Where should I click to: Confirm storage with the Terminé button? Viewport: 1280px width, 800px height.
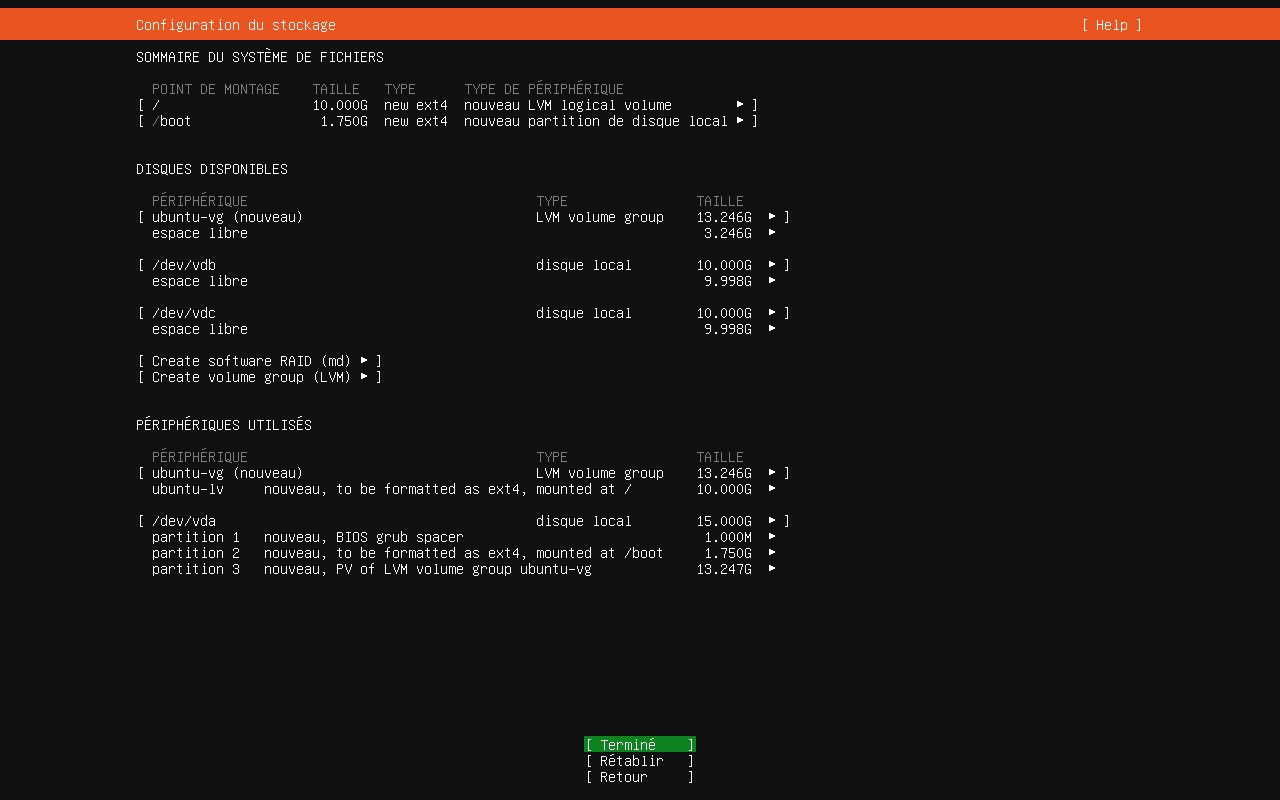(640, 745)
